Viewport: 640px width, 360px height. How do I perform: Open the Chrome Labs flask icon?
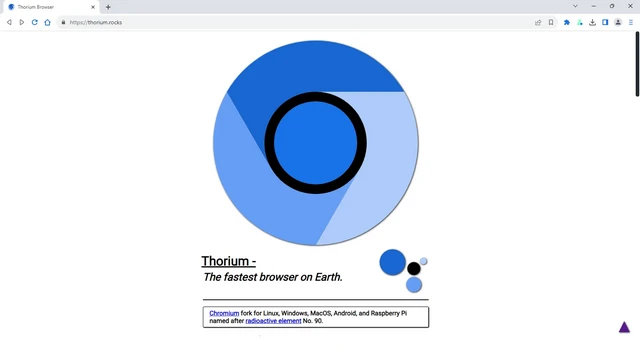click(x=580, y=22)
